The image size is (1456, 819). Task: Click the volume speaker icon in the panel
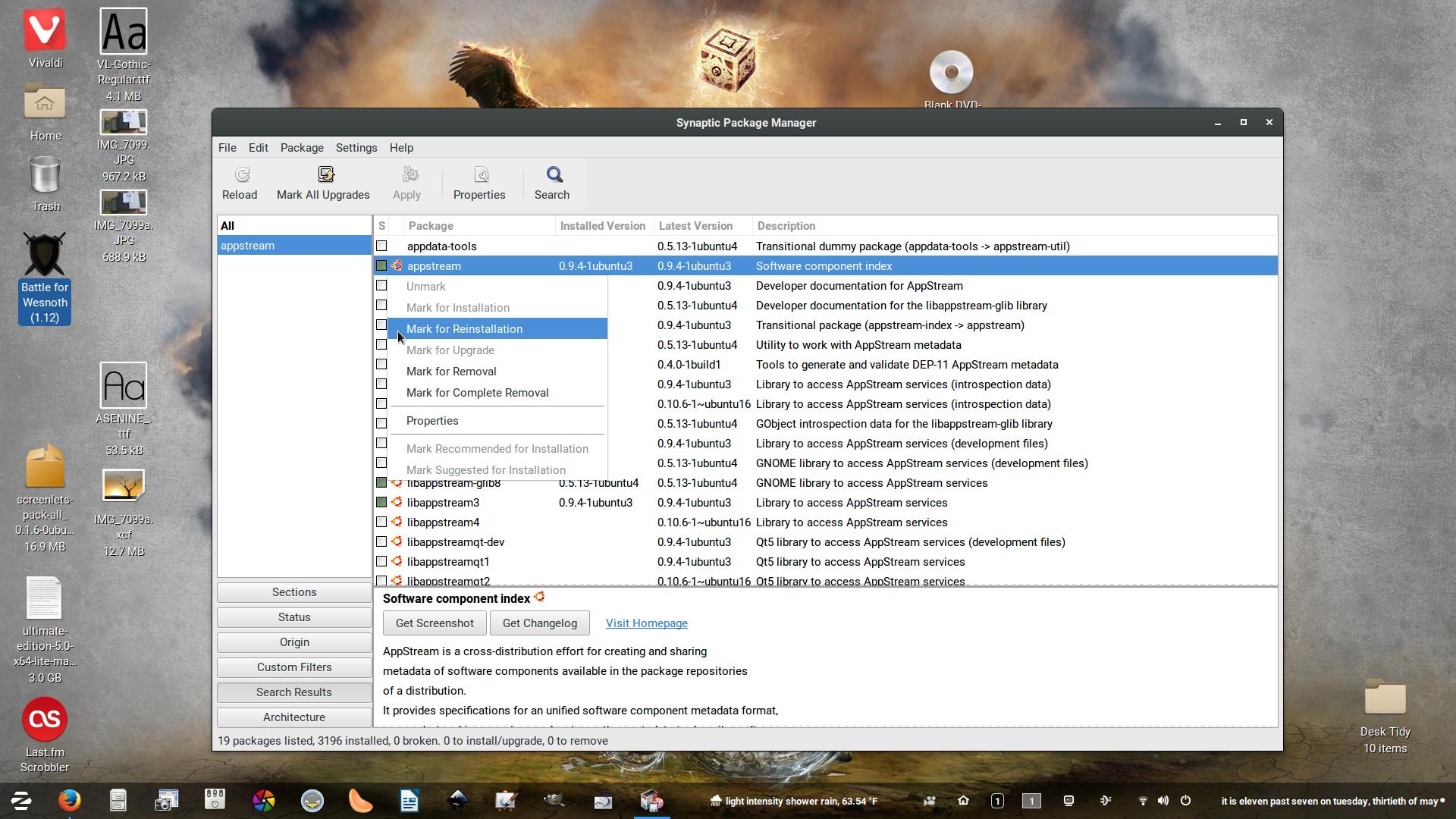tap(1163, 801)
